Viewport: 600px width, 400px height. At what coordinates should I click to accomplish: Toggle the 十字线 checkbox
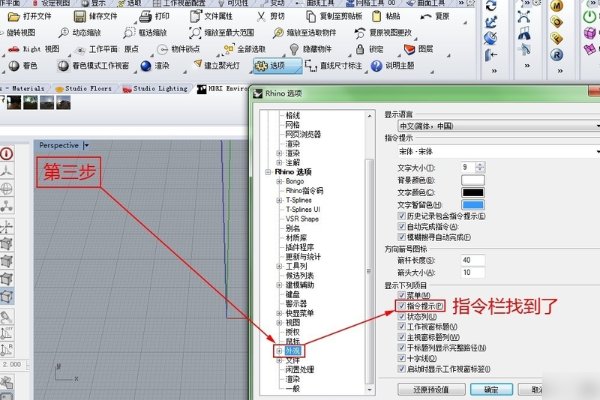(x=401, y=358)
